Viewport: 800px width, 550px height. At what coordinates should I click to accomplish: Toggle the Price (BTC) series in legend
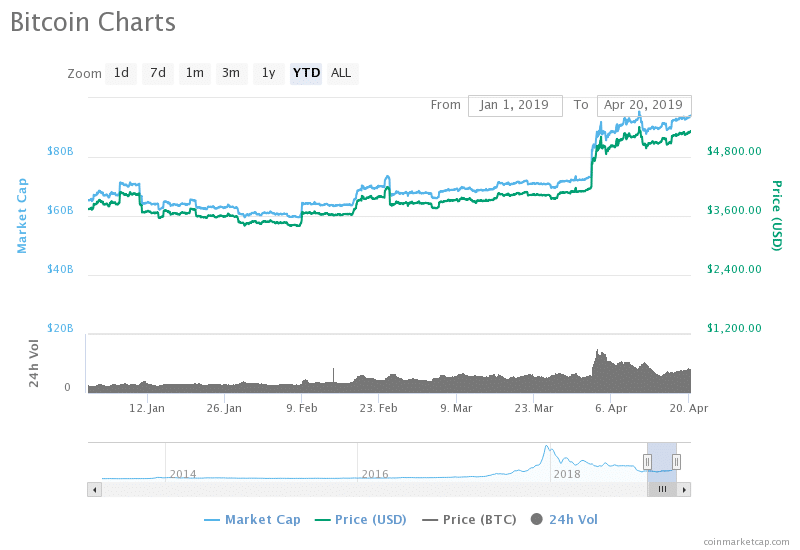pos(469,520)
